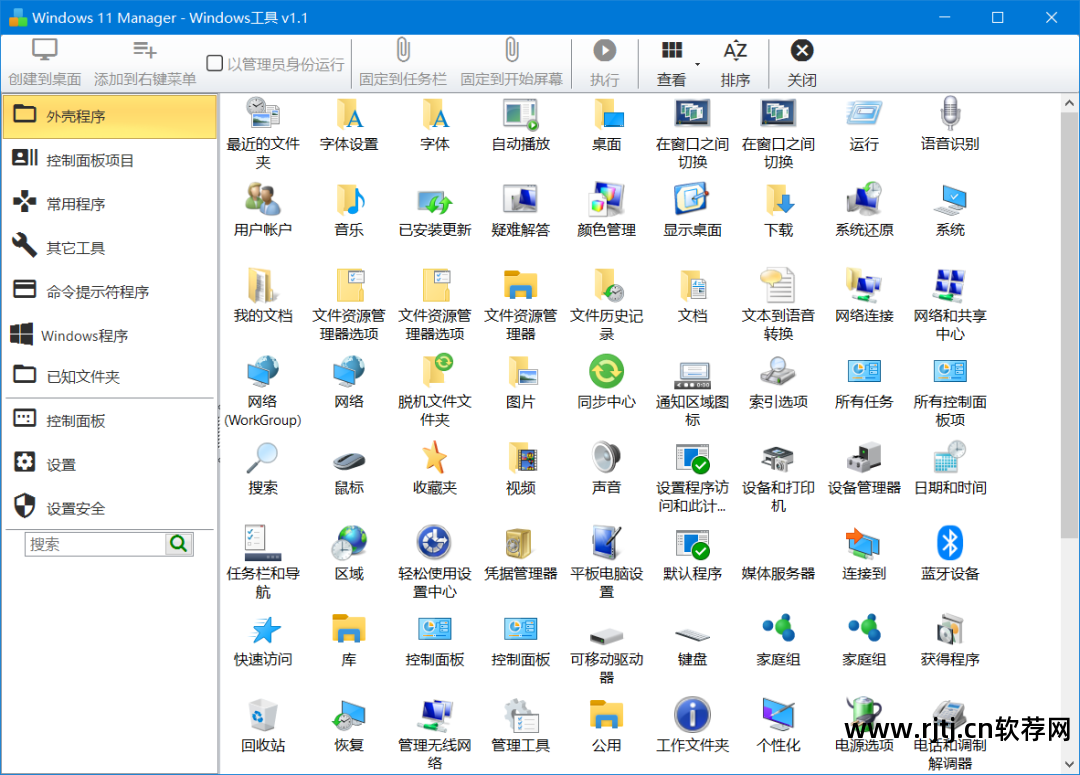Screen dimensions: 1080x775
Task: Click the 执行 execute button
Action: pos(604,60)
